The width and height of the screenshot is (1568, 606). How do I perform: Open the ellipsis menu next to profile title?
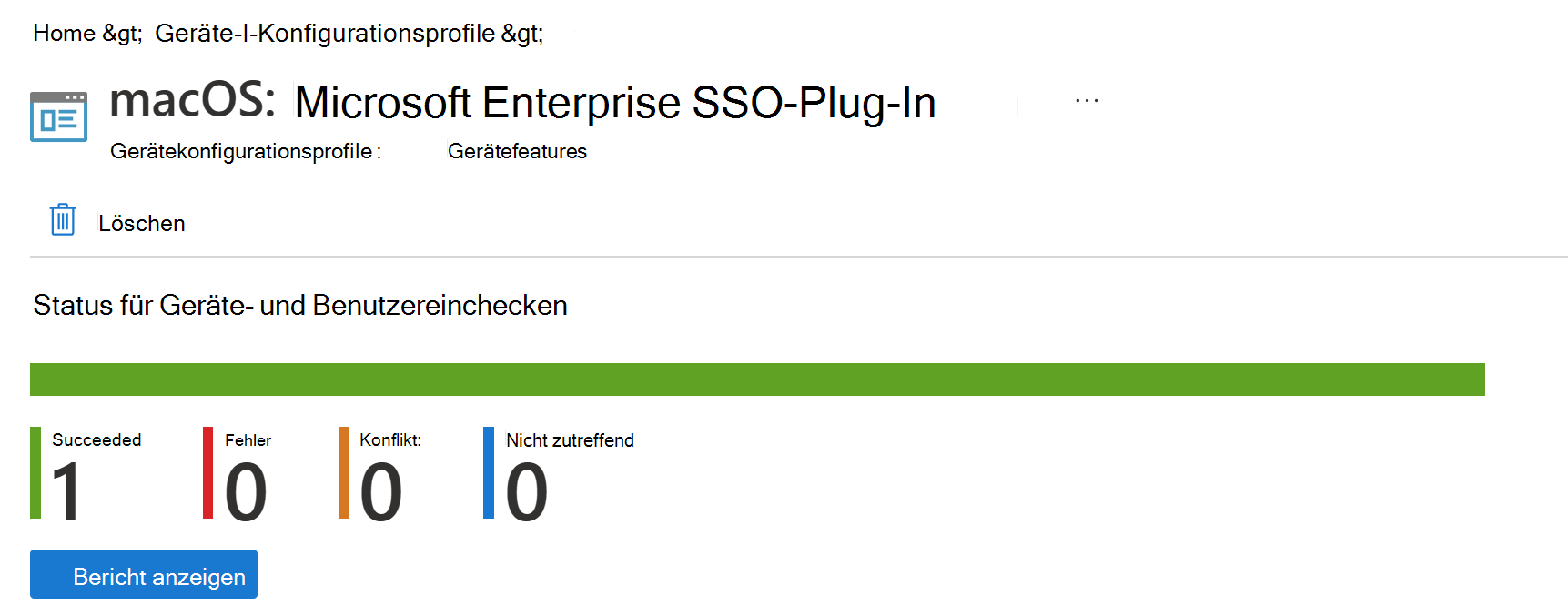[1087, 100]
